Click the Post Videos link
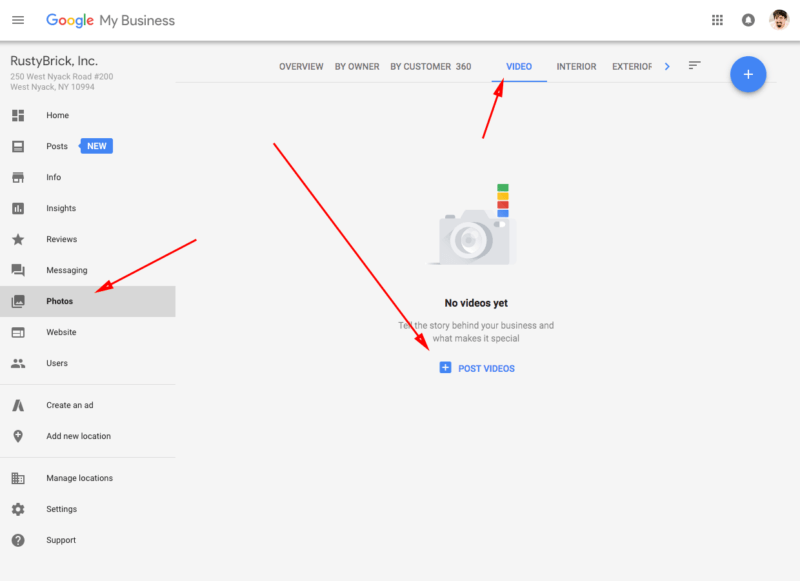 coord(477,368)
